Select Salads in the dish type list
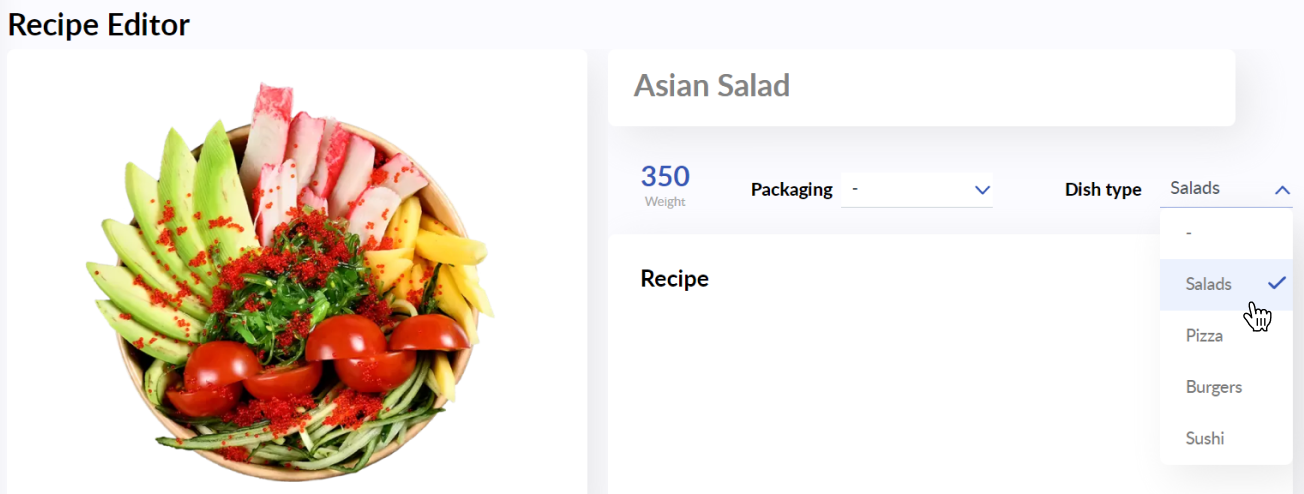 click(1226, 284)
